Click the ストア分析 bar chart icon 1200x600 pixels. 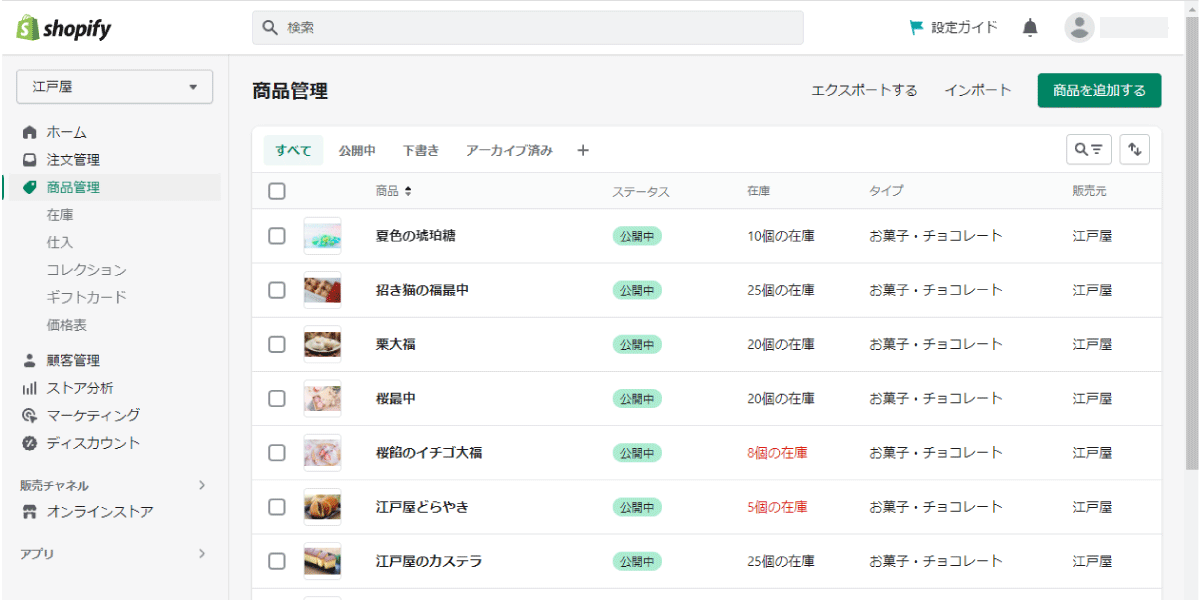point(30,388)
